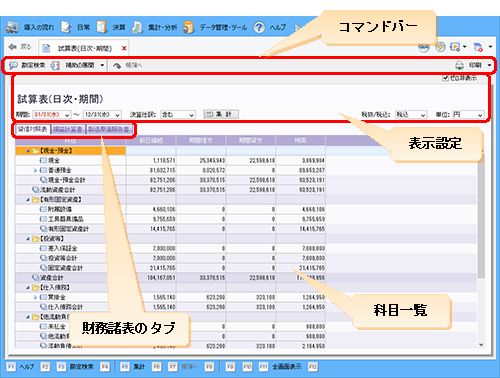500x378 pixels.
Task: Click the scrollbar down arrow at bottom right
Action: pos(481,345)
